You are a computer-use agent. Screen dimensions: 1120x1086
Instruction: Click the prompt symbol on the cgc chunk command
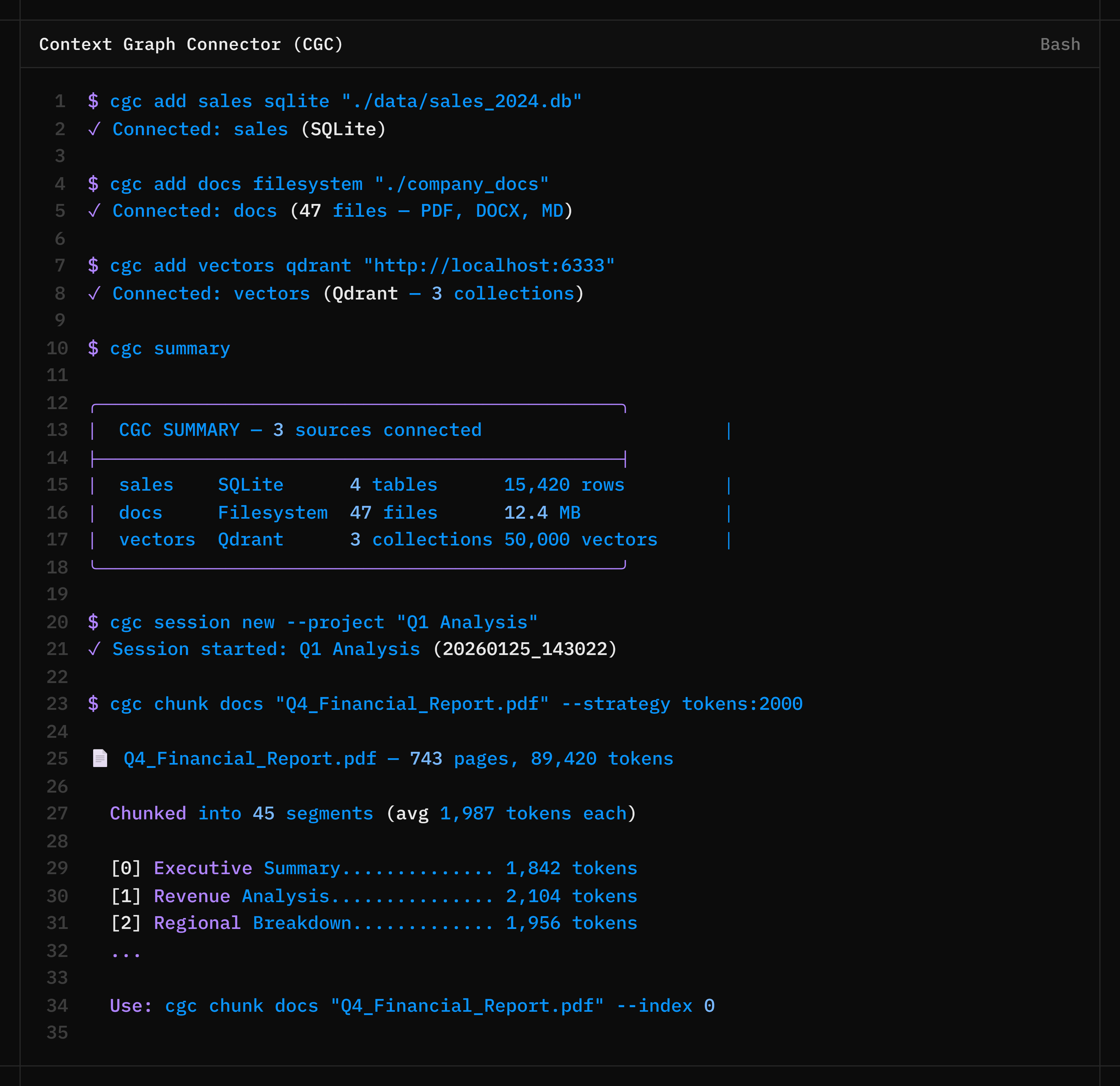point(93,704)
